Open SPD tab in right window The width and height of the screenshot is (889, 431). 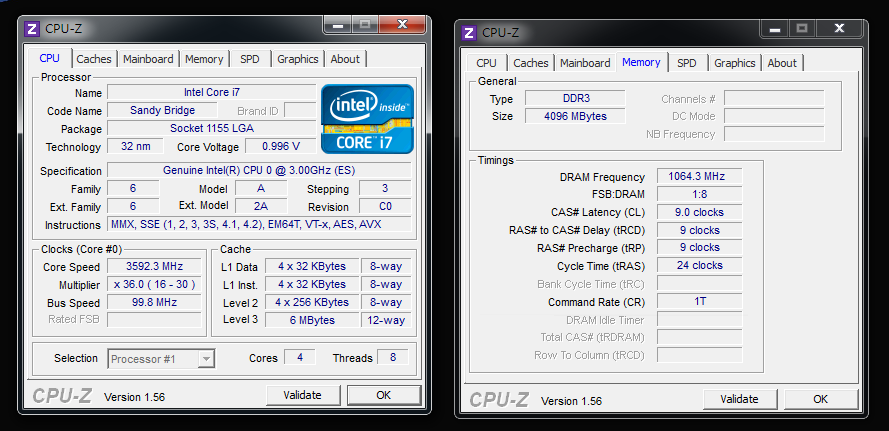(x=687, y=63)
